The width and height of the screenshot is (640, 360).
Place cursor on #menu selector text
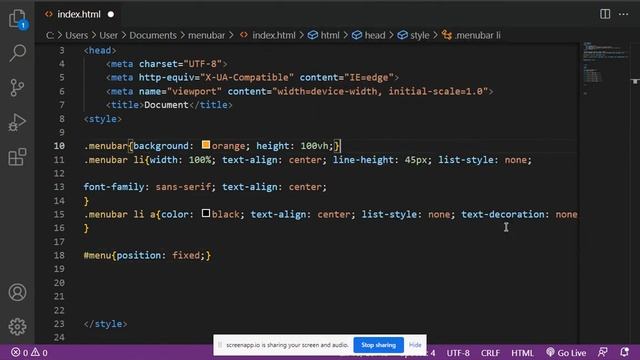point(97,256)
